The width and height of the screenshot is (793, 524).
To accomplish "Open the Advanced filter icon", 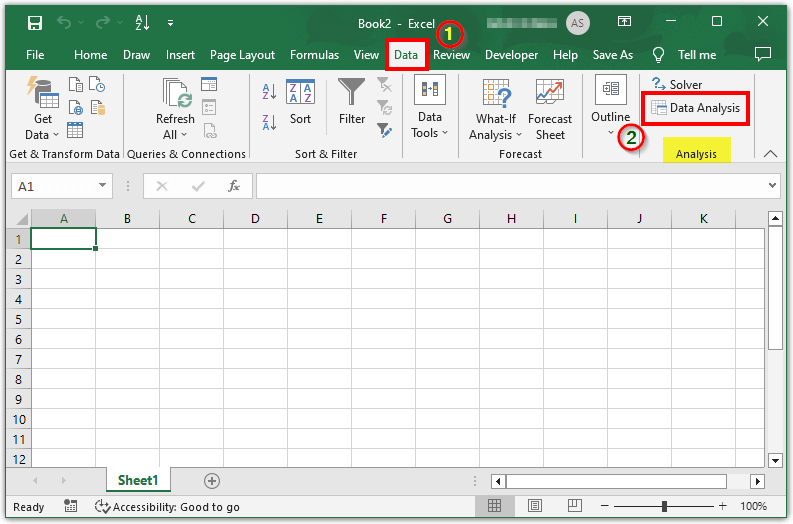I will coord(384,130).
